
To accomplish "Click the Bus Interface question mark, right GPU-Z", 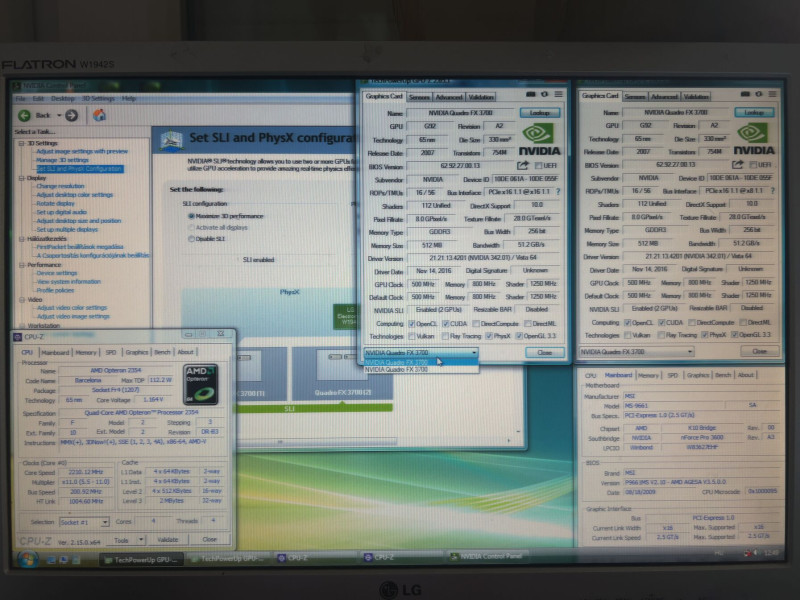I will [772, 191].
